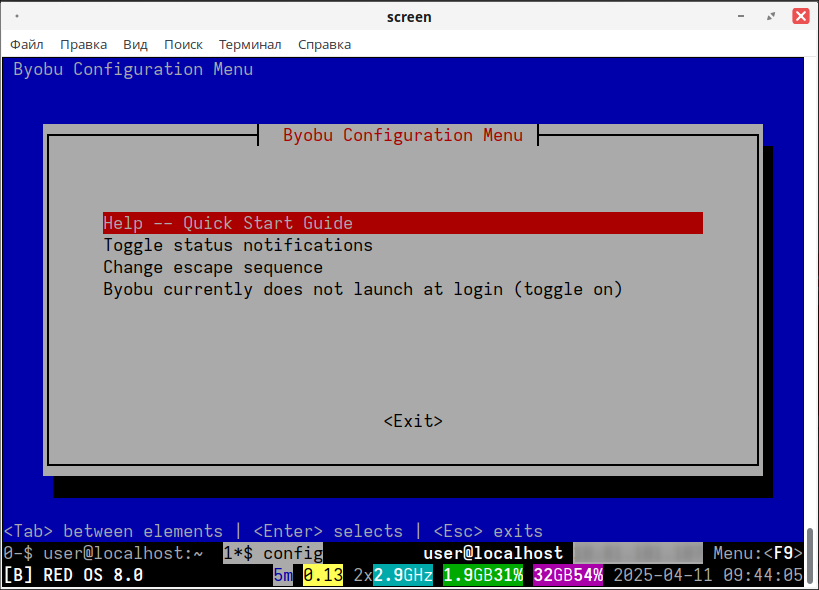The width and height of the screenshot is (819, 590).
Task: Open the Терминал menu
Action: point(250,45)
